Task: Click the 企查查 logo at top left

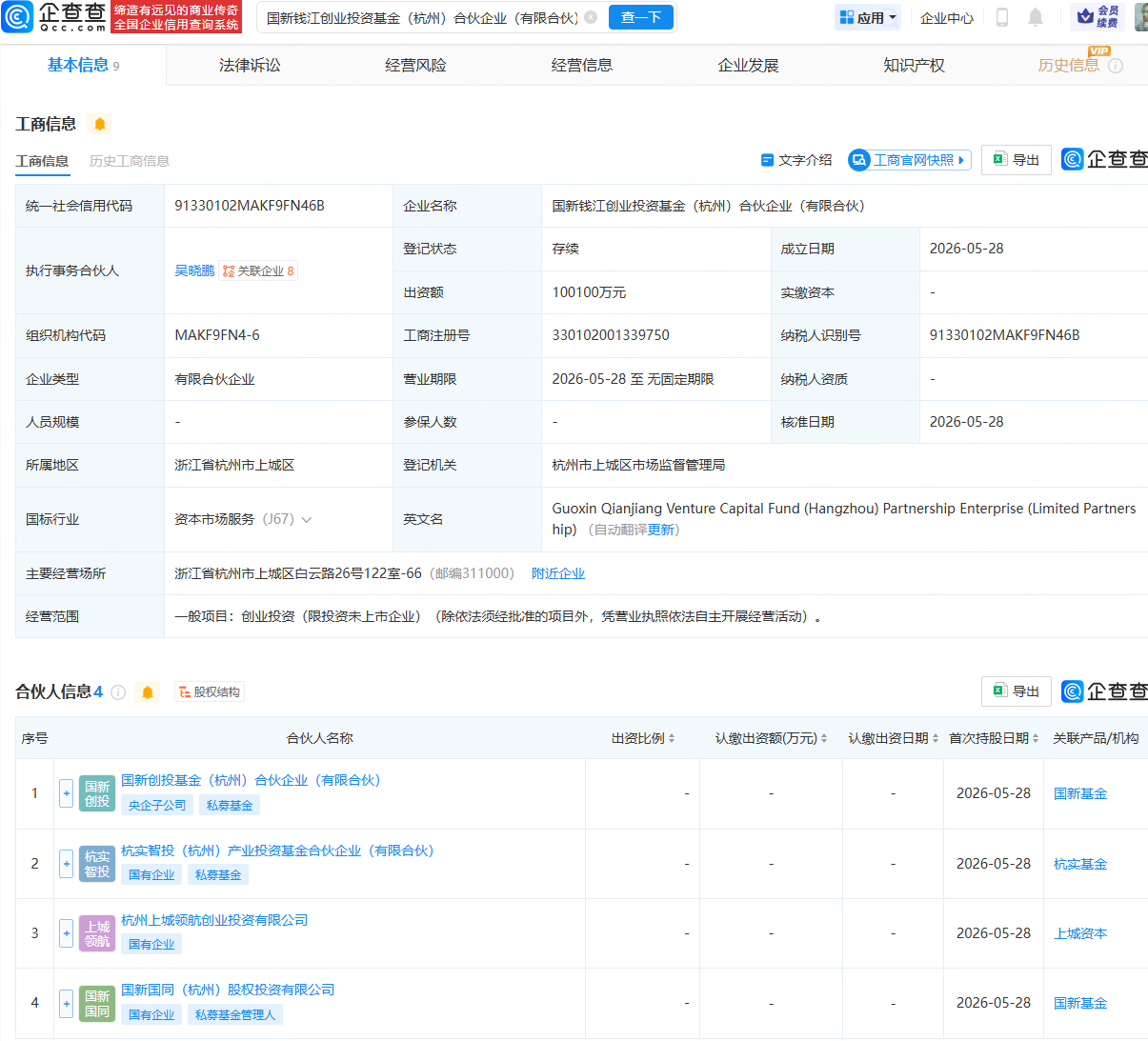Action: click(x=54, y=16)
